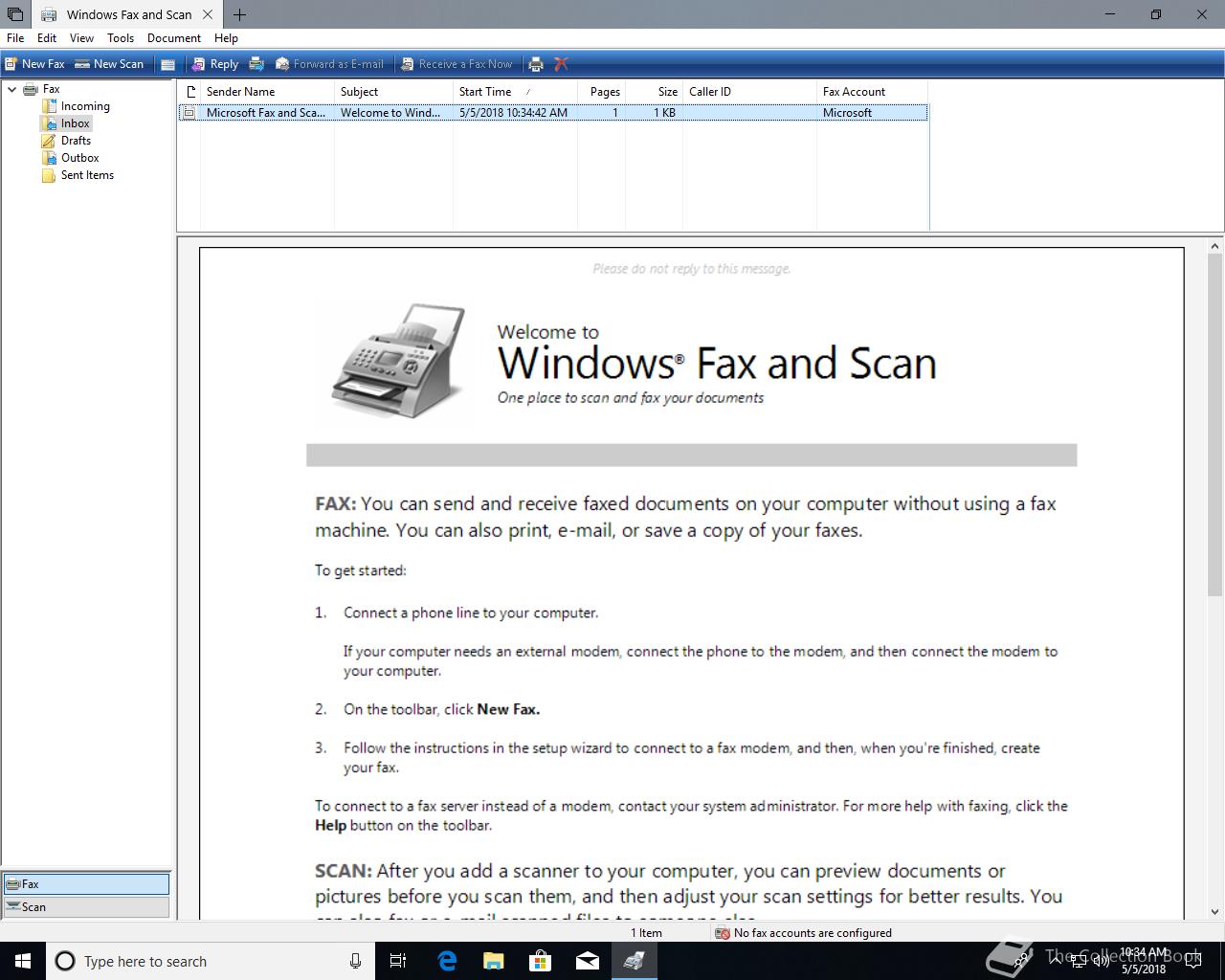The image size is (1225, 980).
Task: Click the taskbar search box
Action: click(x=209, y=961)
